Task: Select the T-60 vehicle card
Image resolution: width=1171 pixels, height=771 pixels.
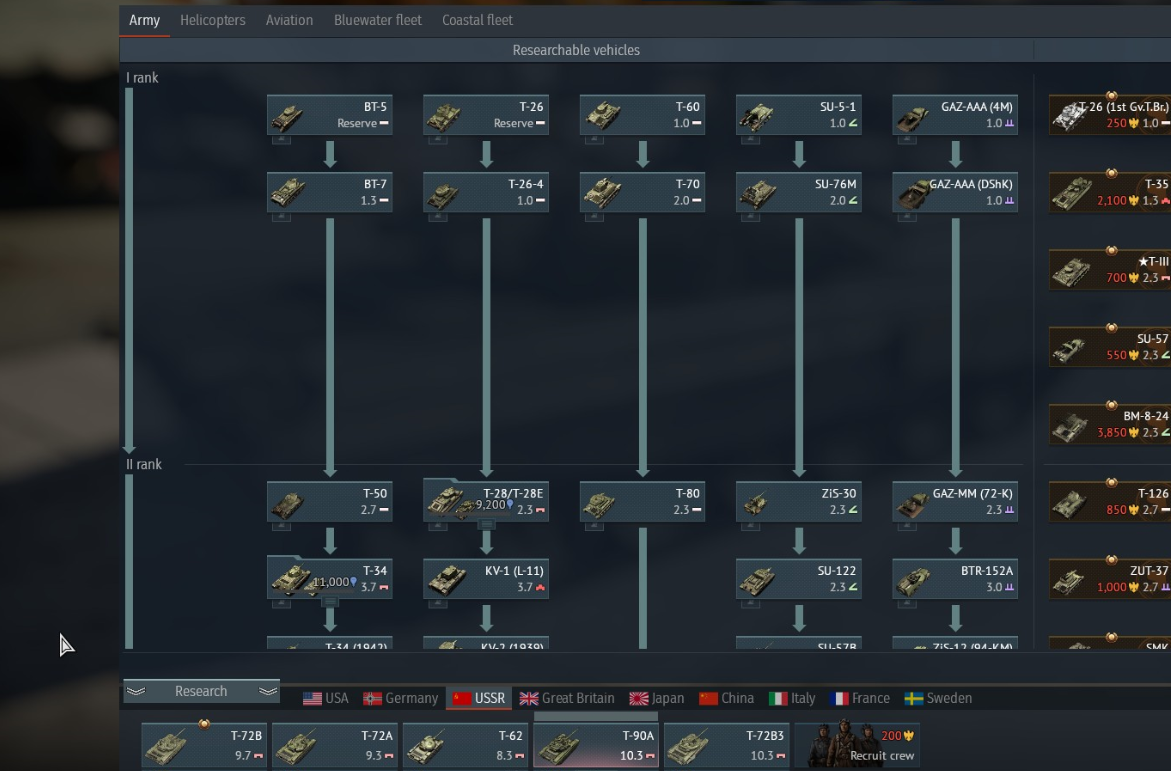Action: click(642, 115)
